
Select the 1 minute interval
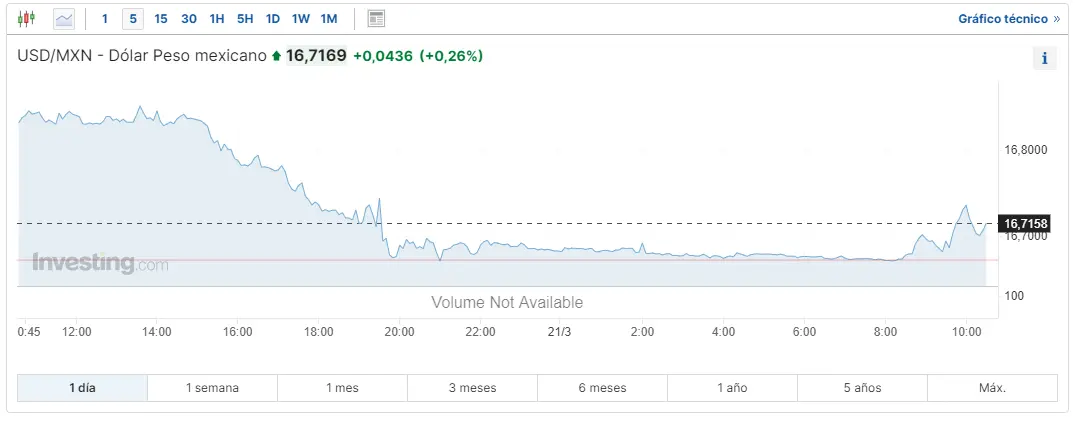click(104, 19)
